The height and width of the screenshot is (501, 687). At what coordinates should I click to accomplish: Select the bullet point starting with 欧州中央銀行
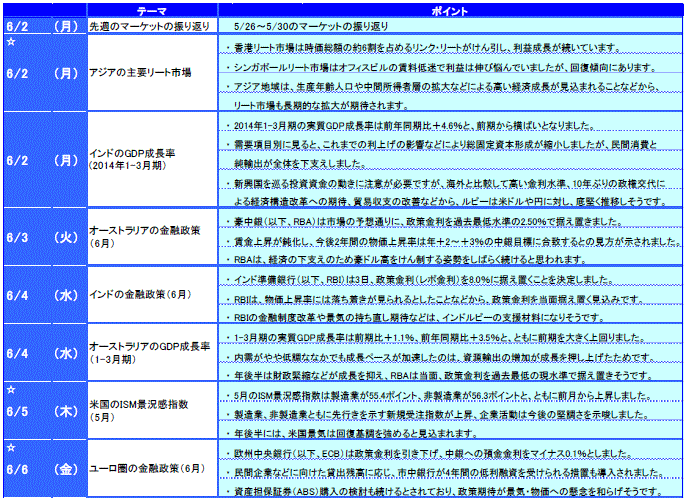click(424, 453)
